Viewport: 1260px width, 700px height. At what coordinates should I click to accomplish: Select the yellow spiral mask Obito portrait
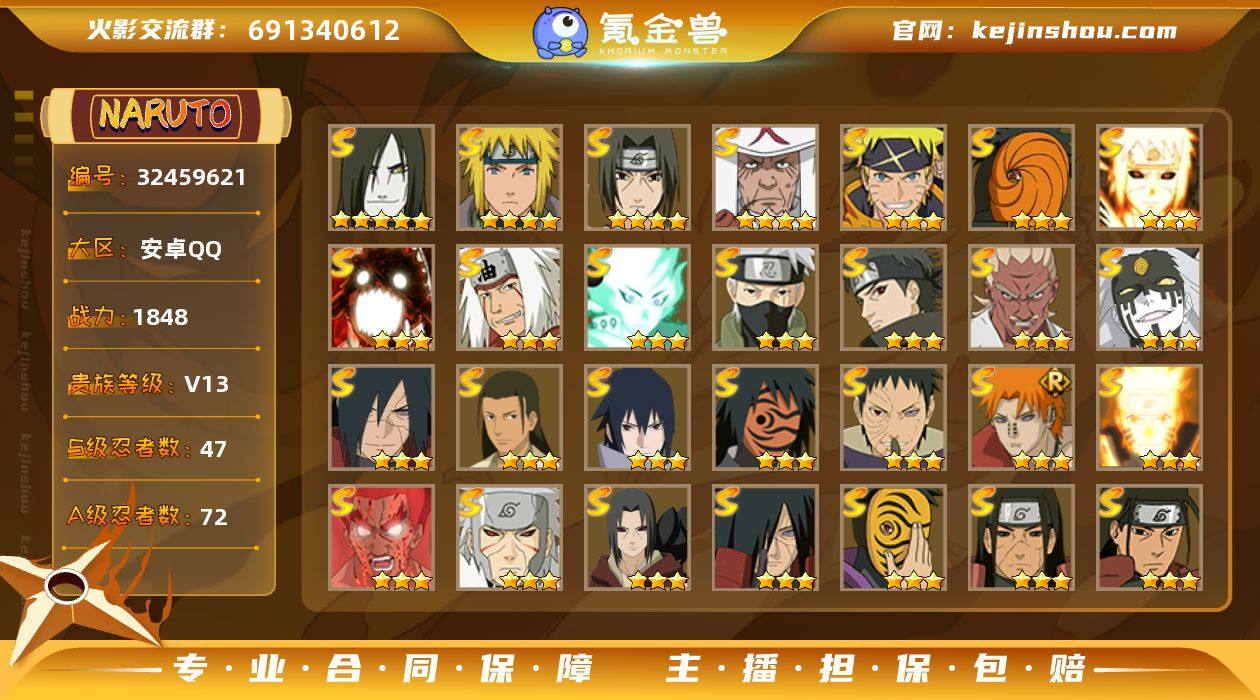point(893,538)
